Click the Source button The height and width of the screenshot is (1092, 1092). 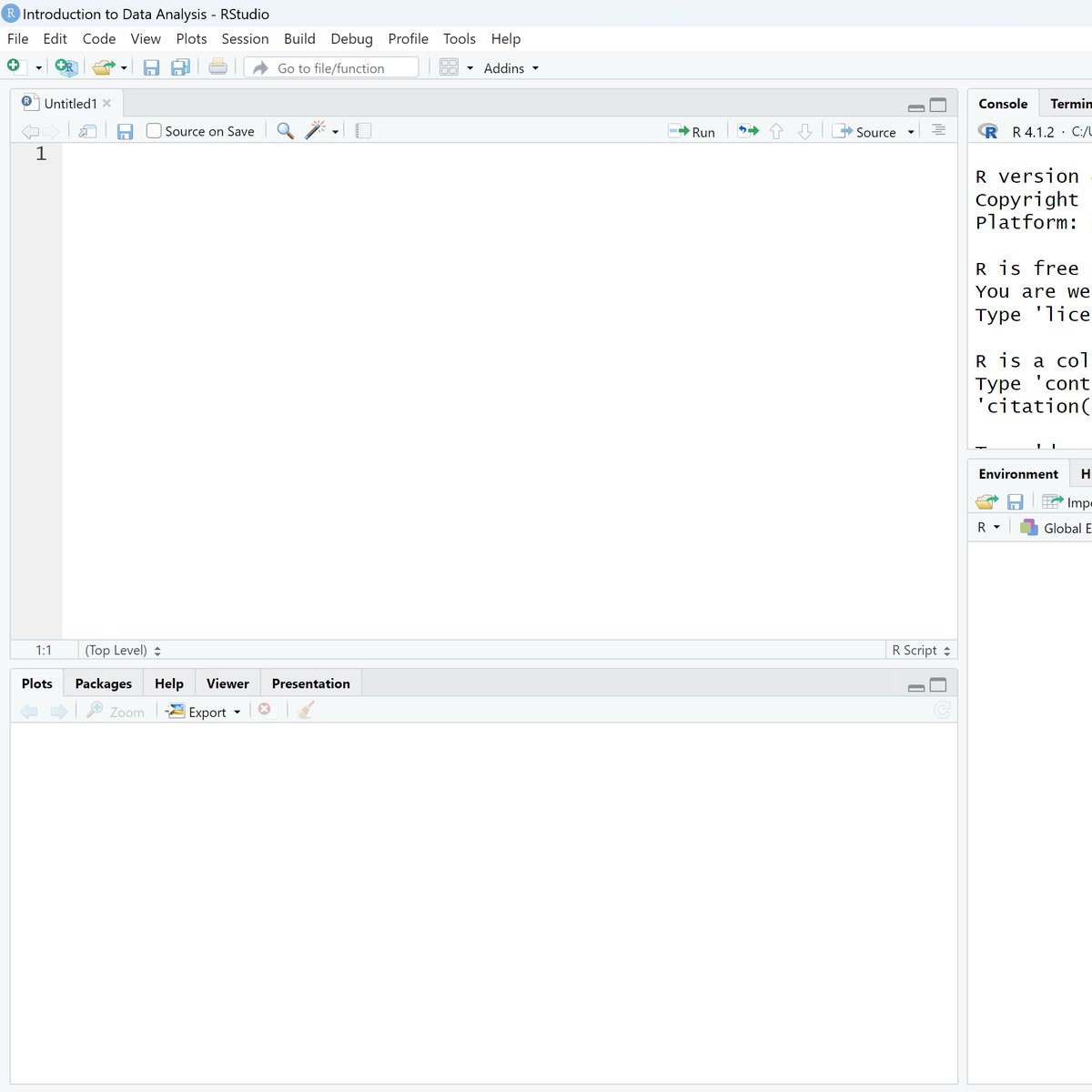coord(864,132)
